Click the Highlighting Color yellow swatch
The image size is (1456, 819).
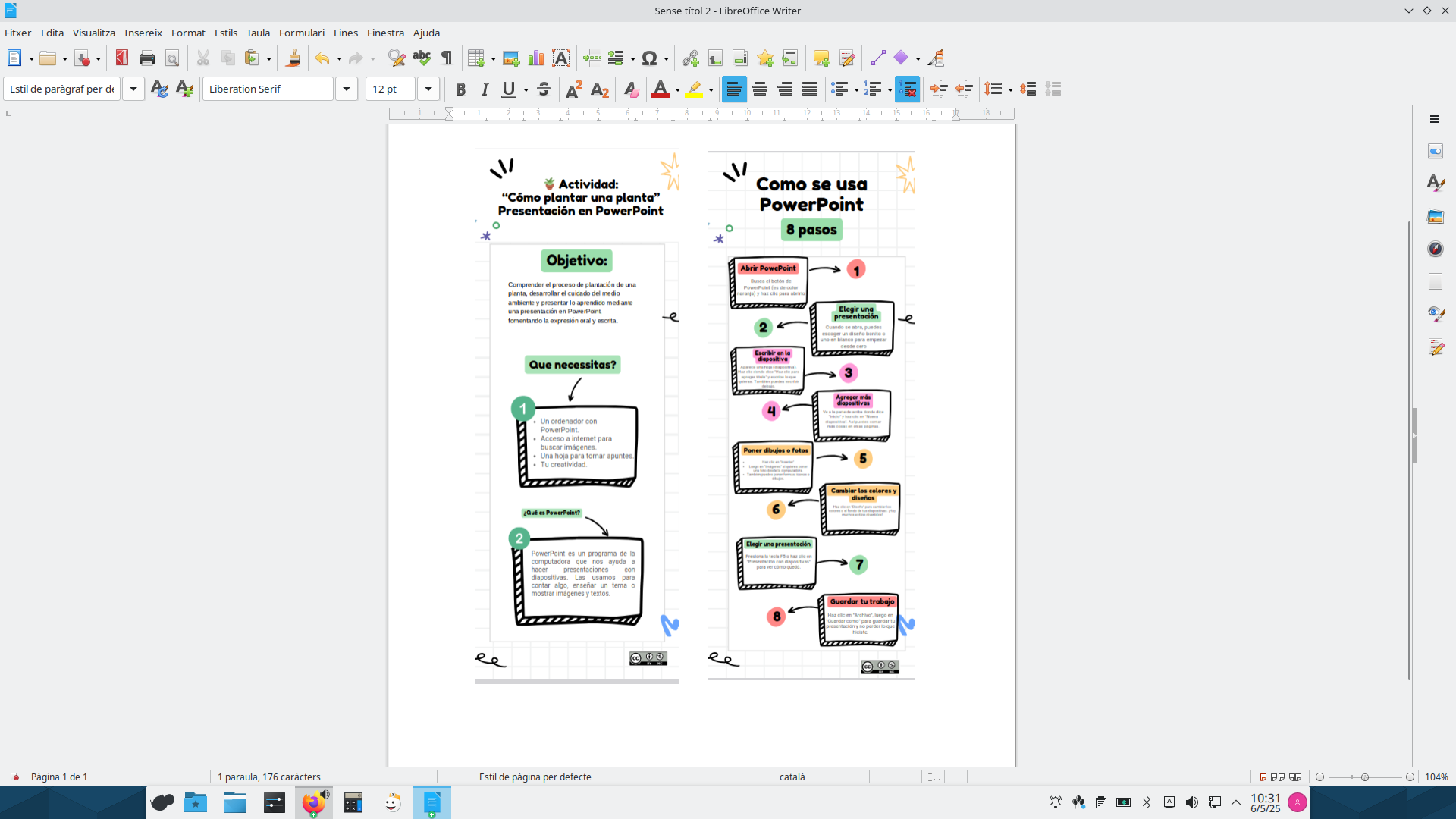point(694,89)
